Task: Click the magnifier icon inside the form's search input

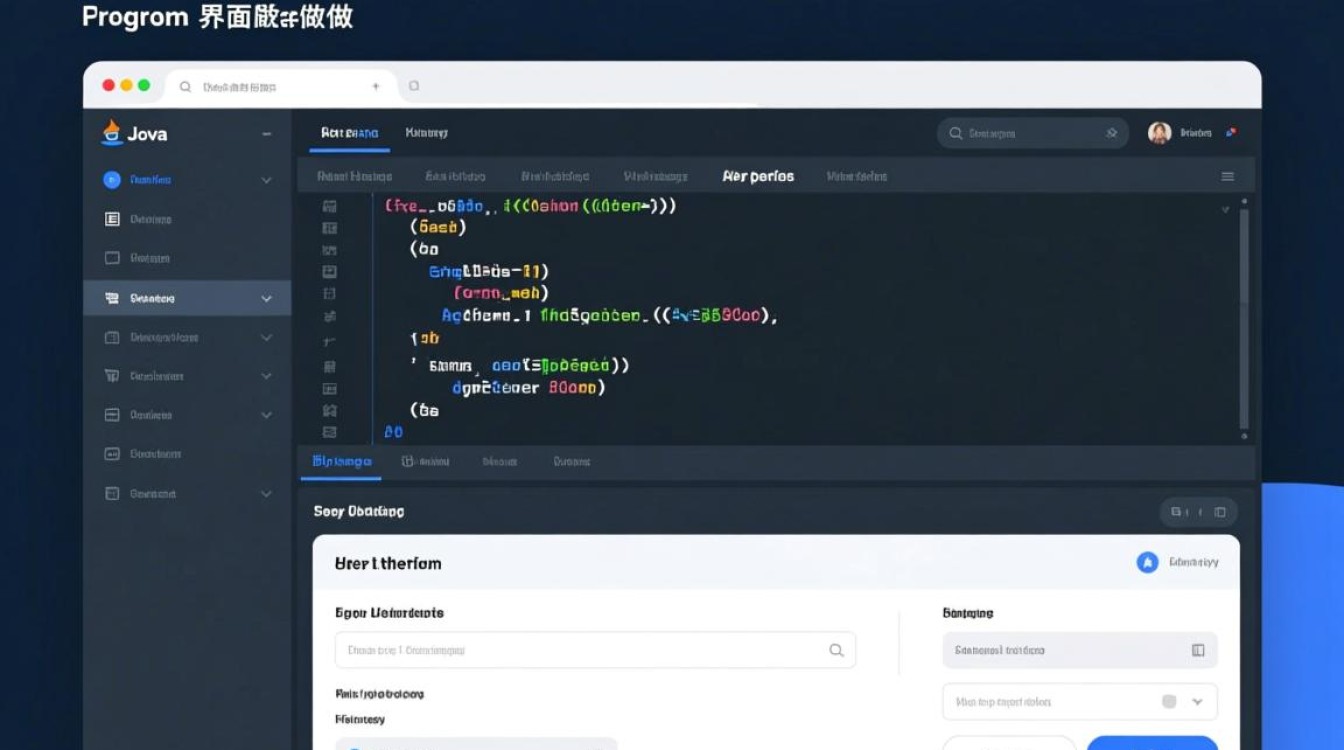Action: 836,649
